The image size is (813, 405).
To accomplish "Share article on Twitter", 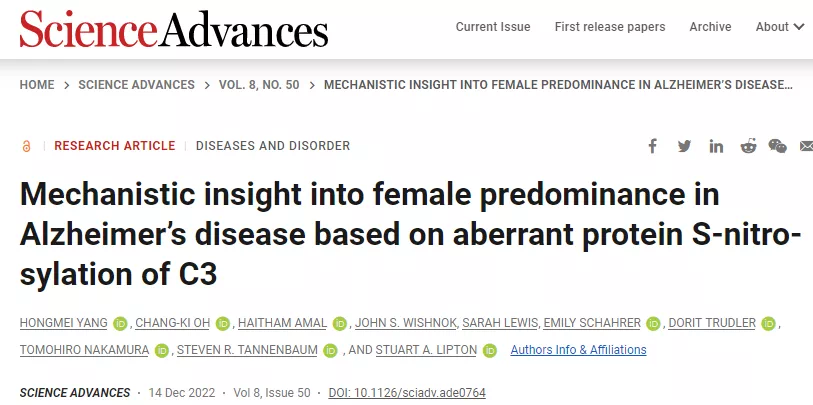I will pyautogui.click(x=684, y=146).
